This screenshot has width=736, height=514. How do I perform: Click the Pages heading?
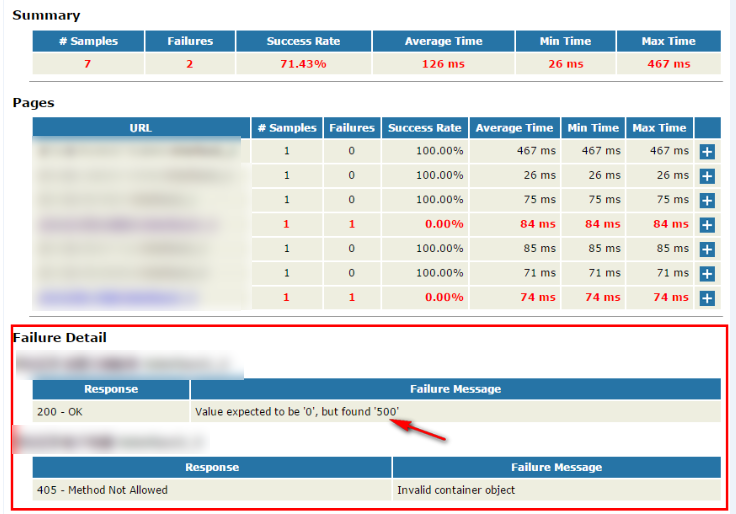[x=33, y=103]
